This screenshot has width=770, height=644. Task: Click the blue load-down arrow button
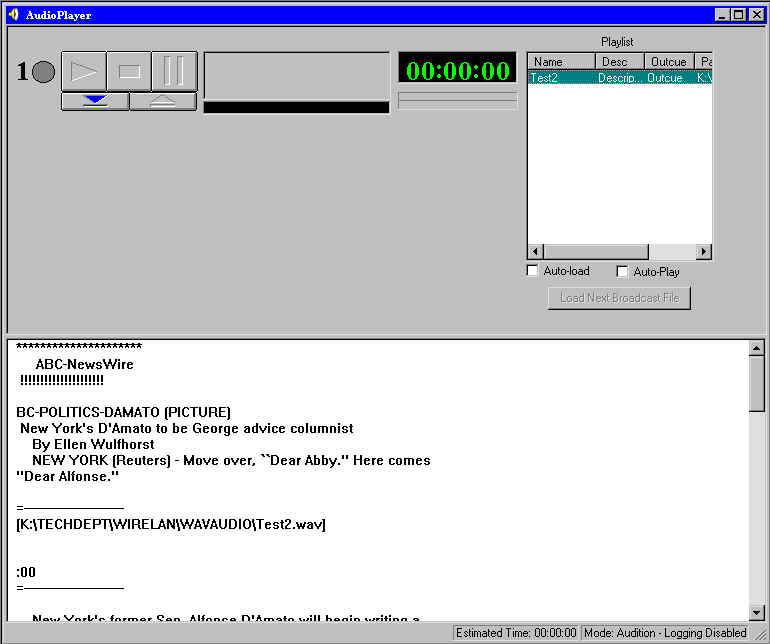(x=95, y=101)
